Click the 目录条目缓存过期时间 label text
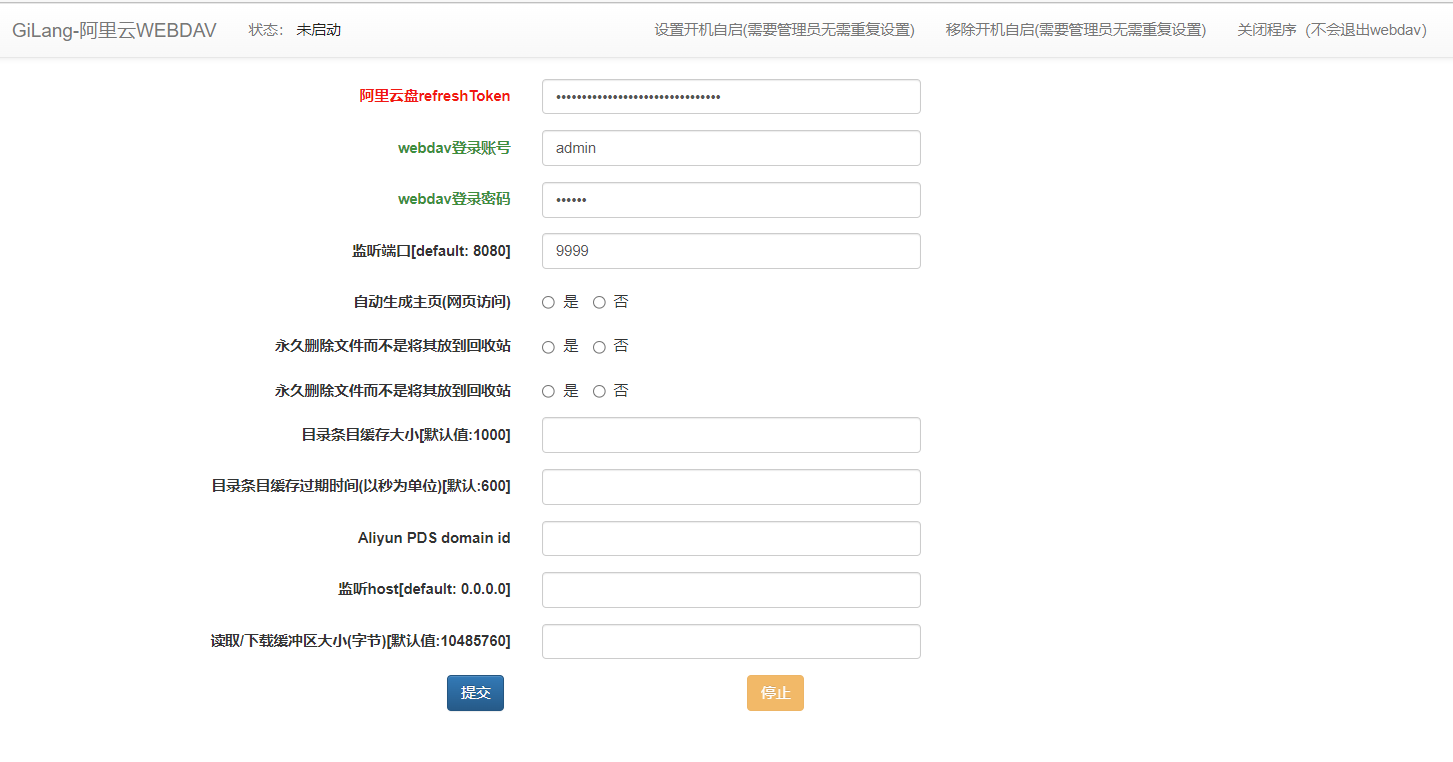The image size is (1453, 762). point(361,486)
